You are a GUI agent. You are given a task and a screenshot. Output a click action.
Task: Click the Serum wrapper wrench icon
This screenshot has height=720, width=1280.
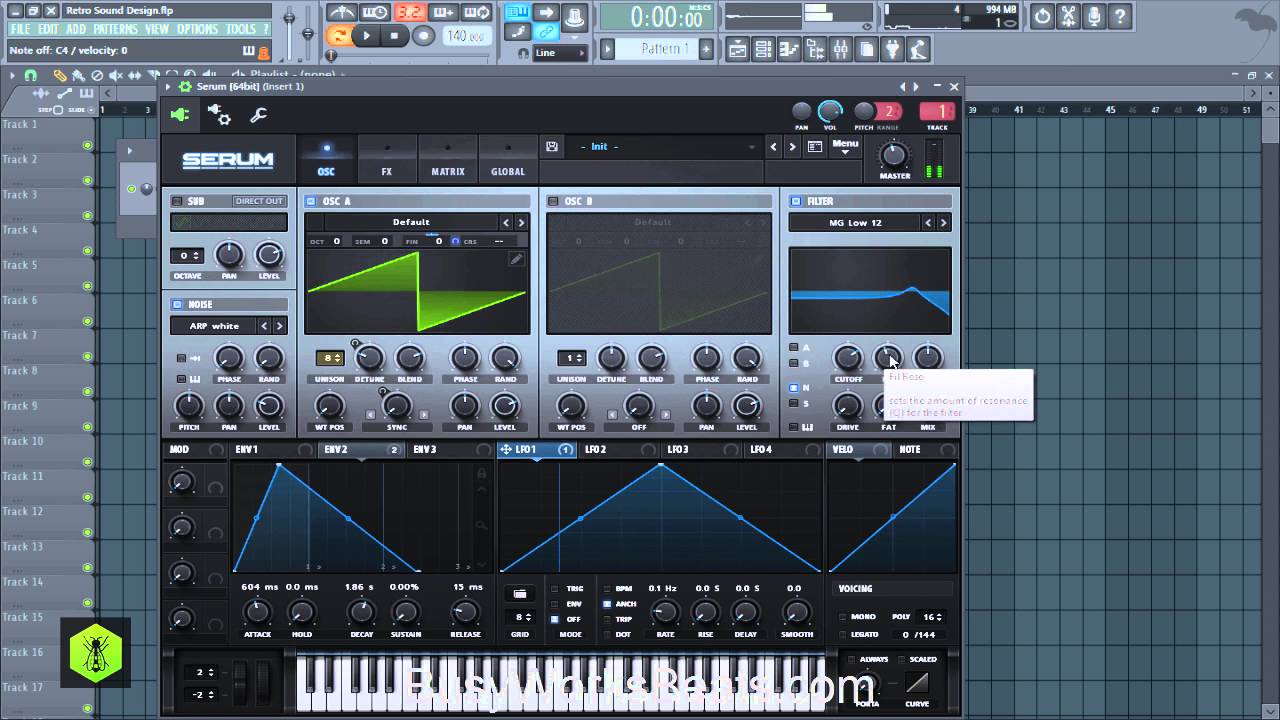pos(258,116)
